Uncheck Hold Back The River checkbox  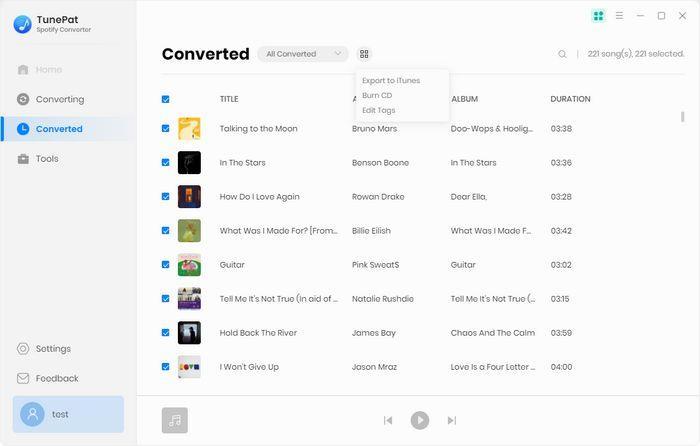166,333
